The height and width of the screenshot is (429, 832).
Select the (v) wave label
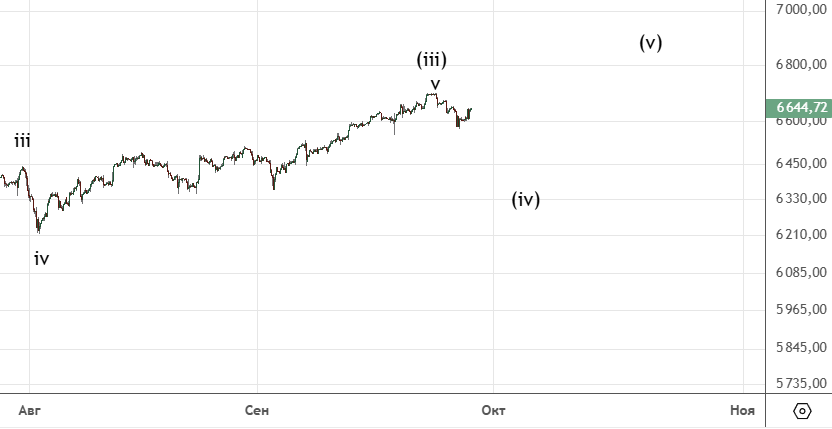pyautogui.click(x=651, y=43)
